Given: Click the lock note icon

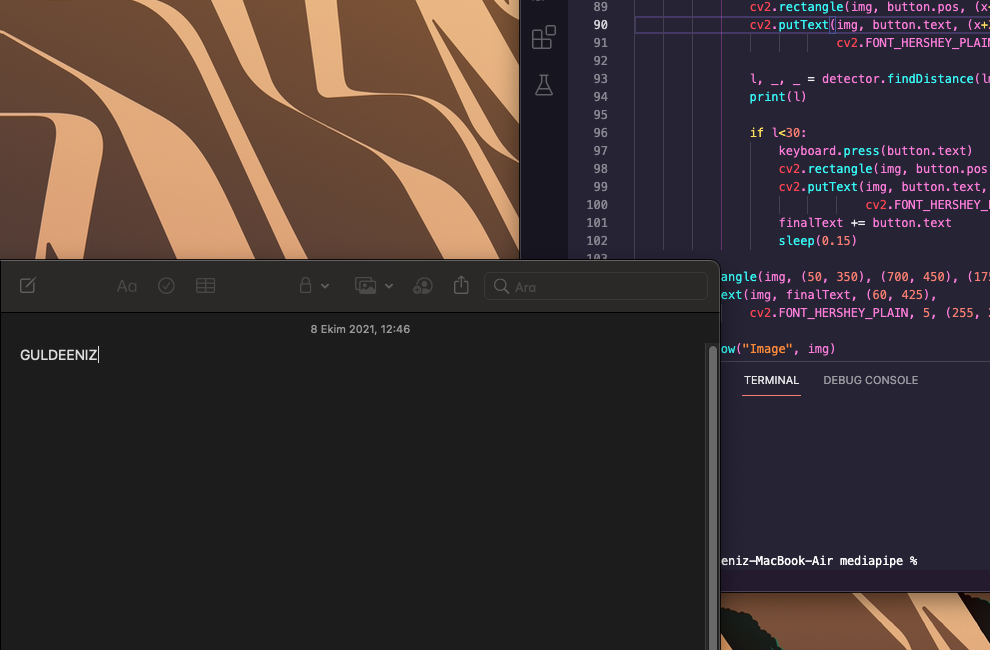Looking at the screenshot, I should click(306, 286).
